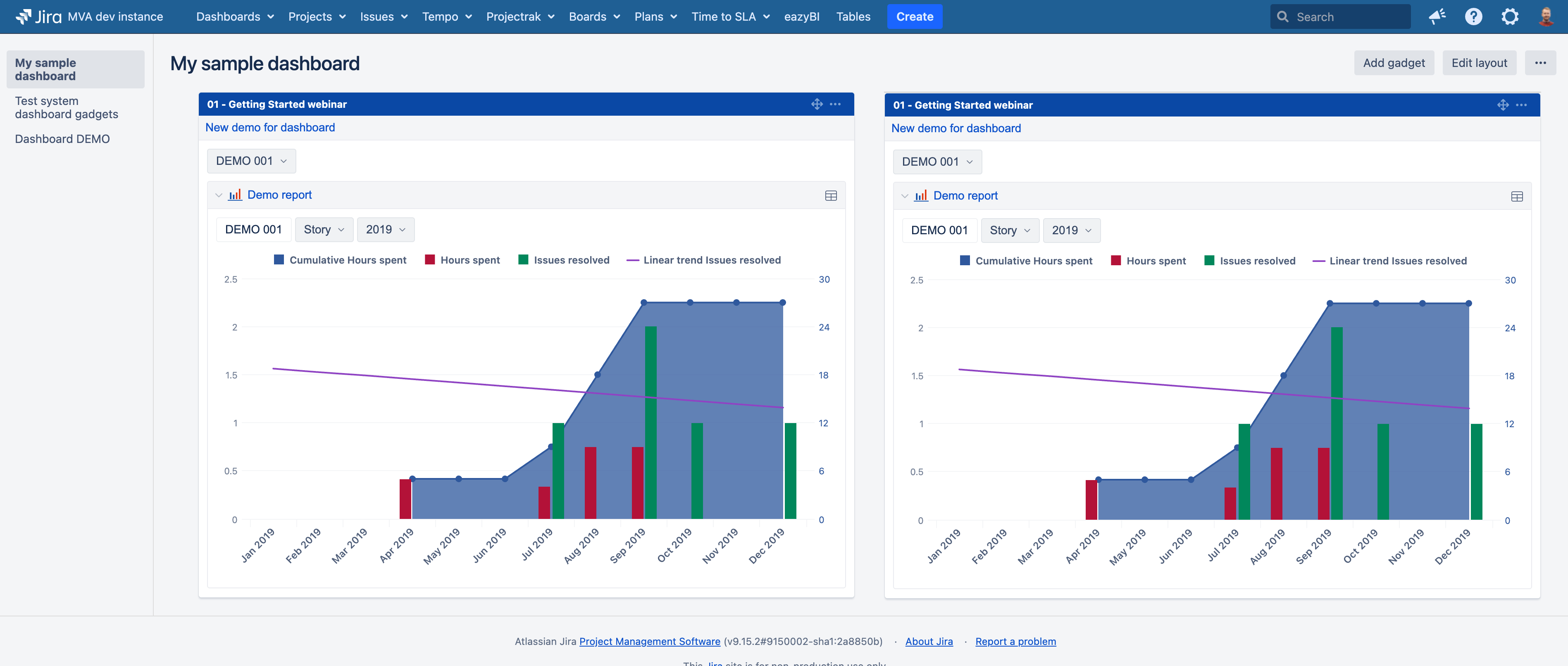
Task: Open the Story dropdown in left gadget
Action: pos(324,230)
